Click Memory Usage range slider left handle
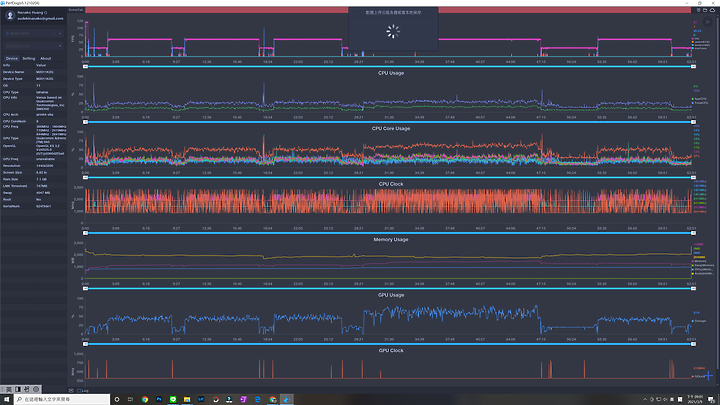 pos(85,288)
